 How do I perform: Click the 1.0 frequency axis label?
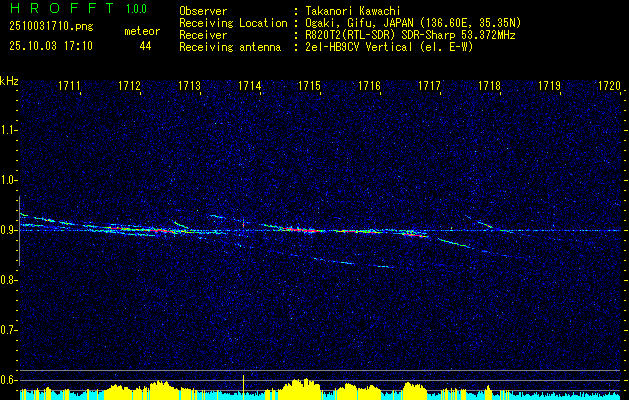(8, 180)
